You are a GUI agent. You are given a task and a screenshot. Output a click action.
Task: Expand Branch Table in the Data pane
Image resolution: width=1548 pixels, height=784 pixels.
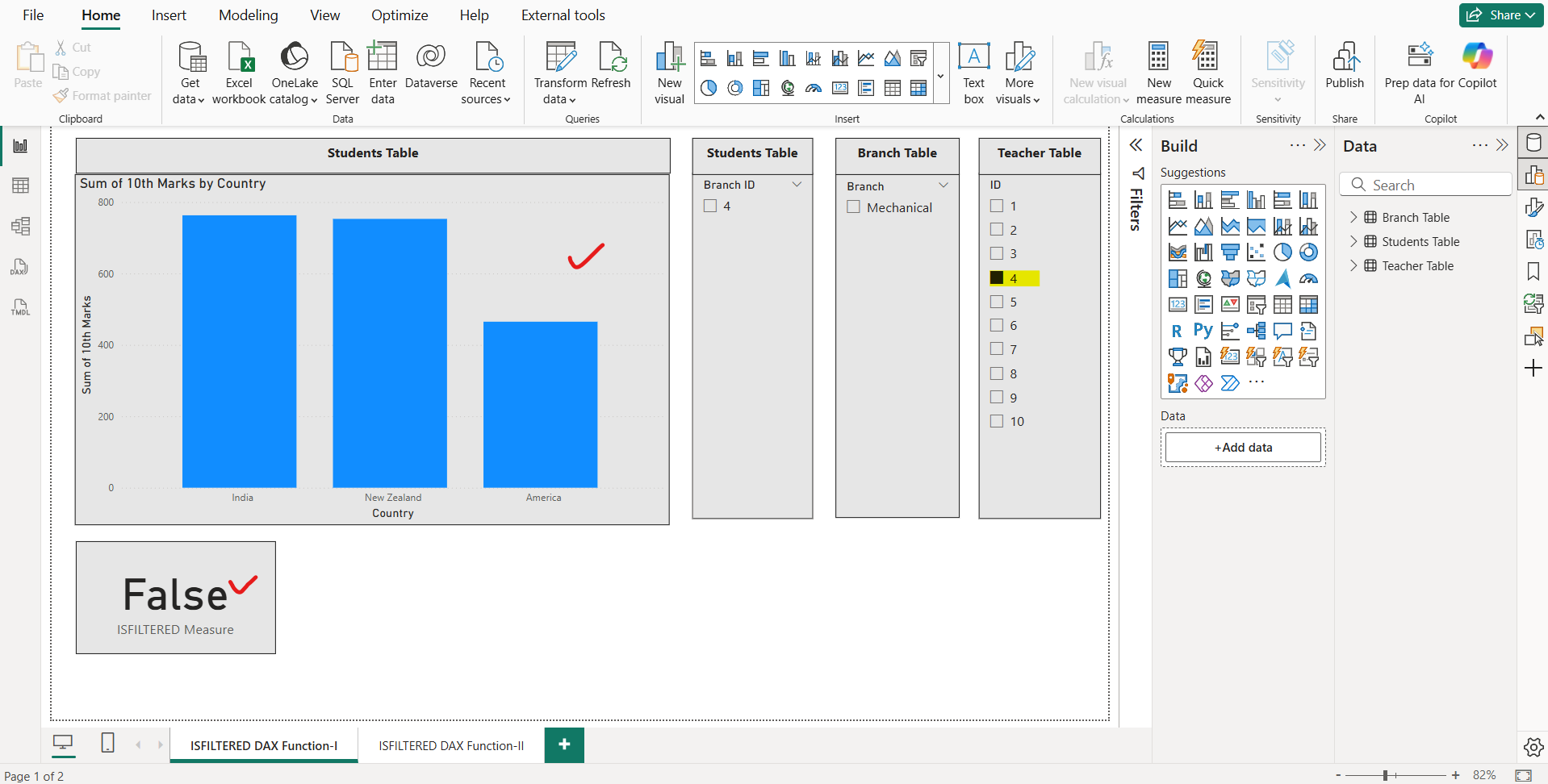(x=1354, y=217)
